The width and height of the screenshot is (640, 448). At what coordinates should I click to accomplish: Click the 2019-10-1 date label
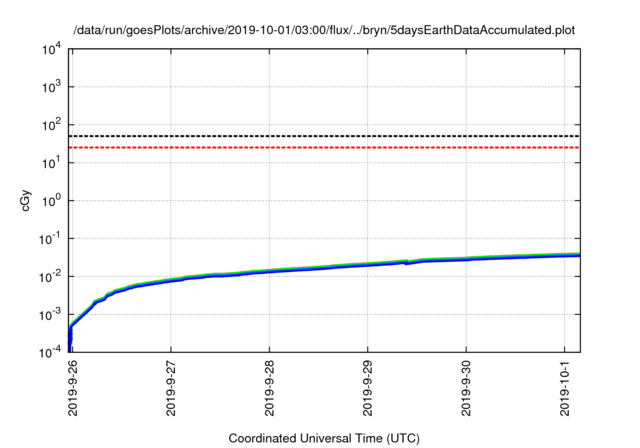pyautogui.click(x=564, y=388)
